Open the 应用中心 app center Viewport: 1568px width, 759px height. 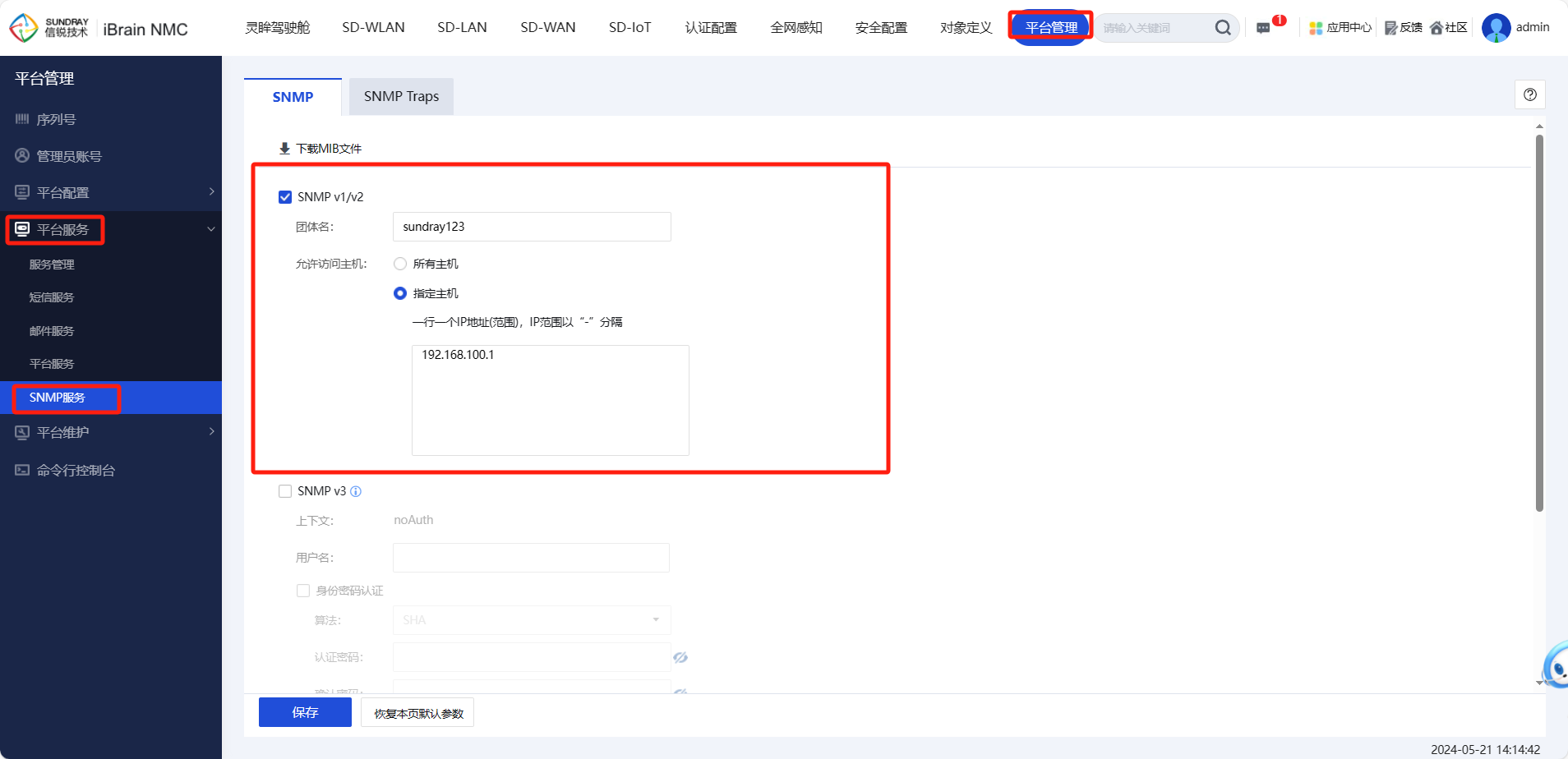click(x=1340, y=28)
